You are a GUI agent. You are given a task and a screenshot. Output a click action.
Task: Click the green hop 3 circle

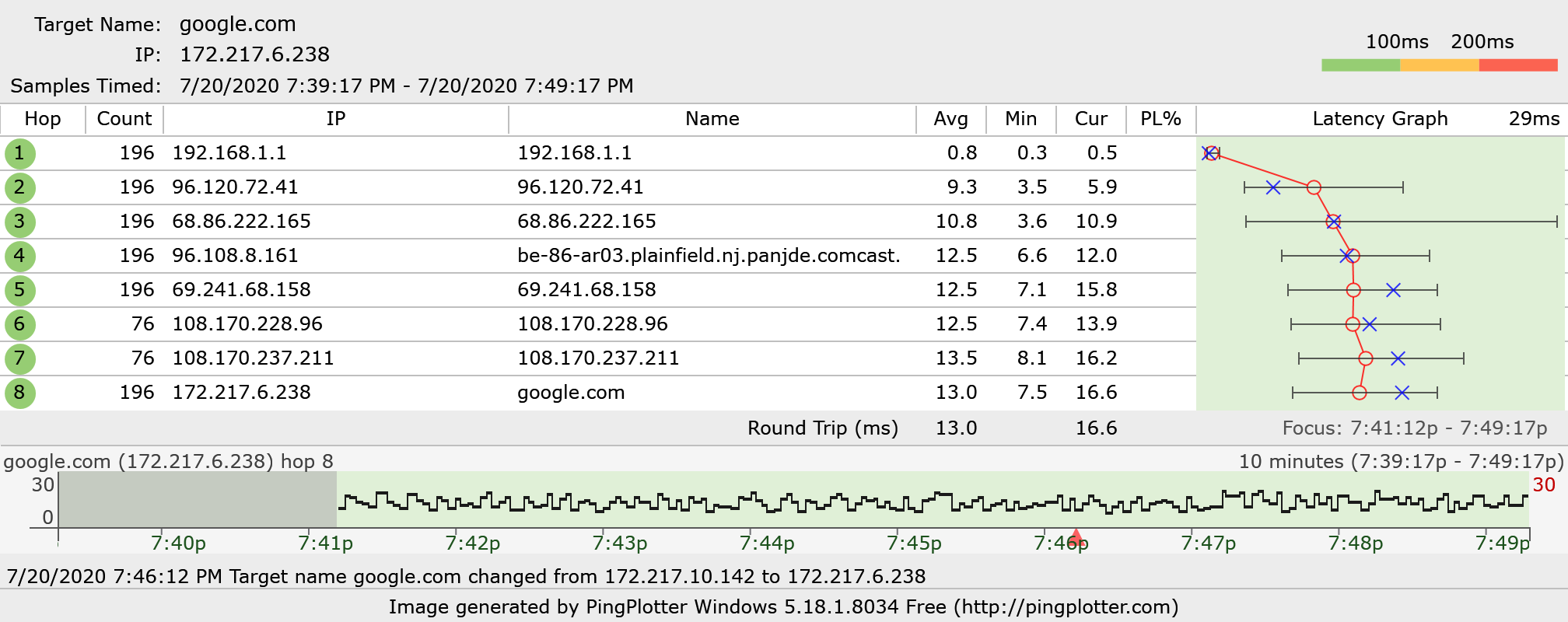pos(19,222)
